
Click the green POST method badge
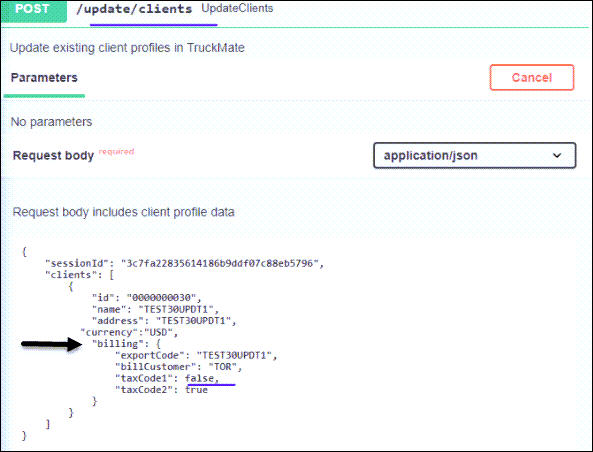(x=34, y=11)
